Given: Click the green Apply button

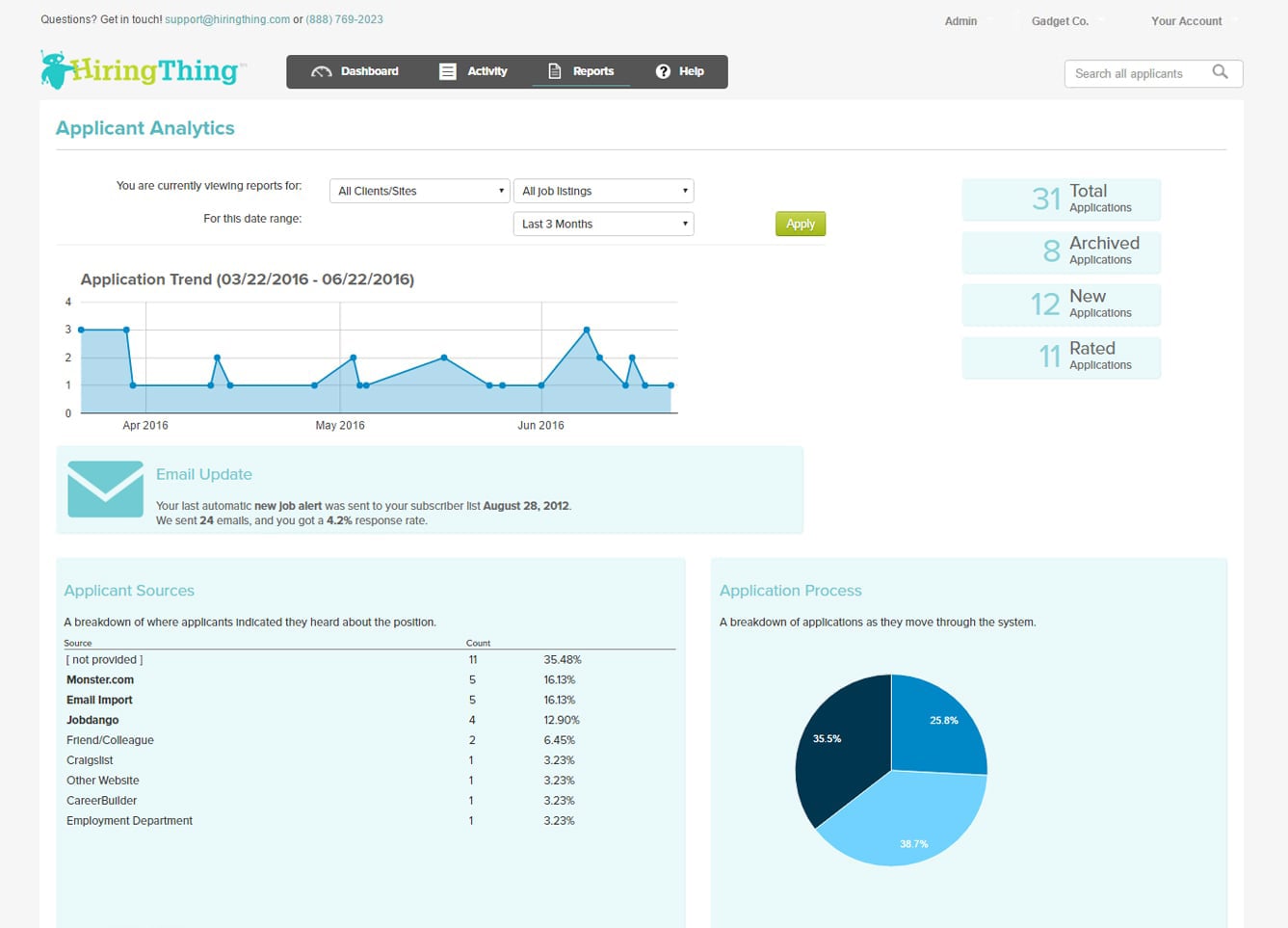Looking at the screenshot, I should point(801,224).
